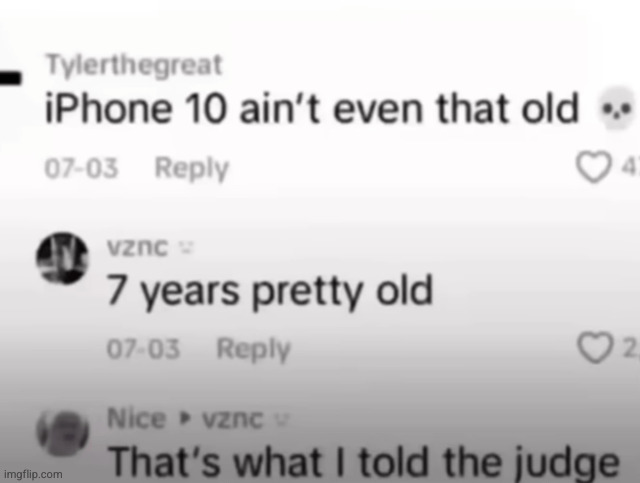
Task: Visit the imgflip.com watermark link
Action: pyautogui.click(x=33, y=474)
